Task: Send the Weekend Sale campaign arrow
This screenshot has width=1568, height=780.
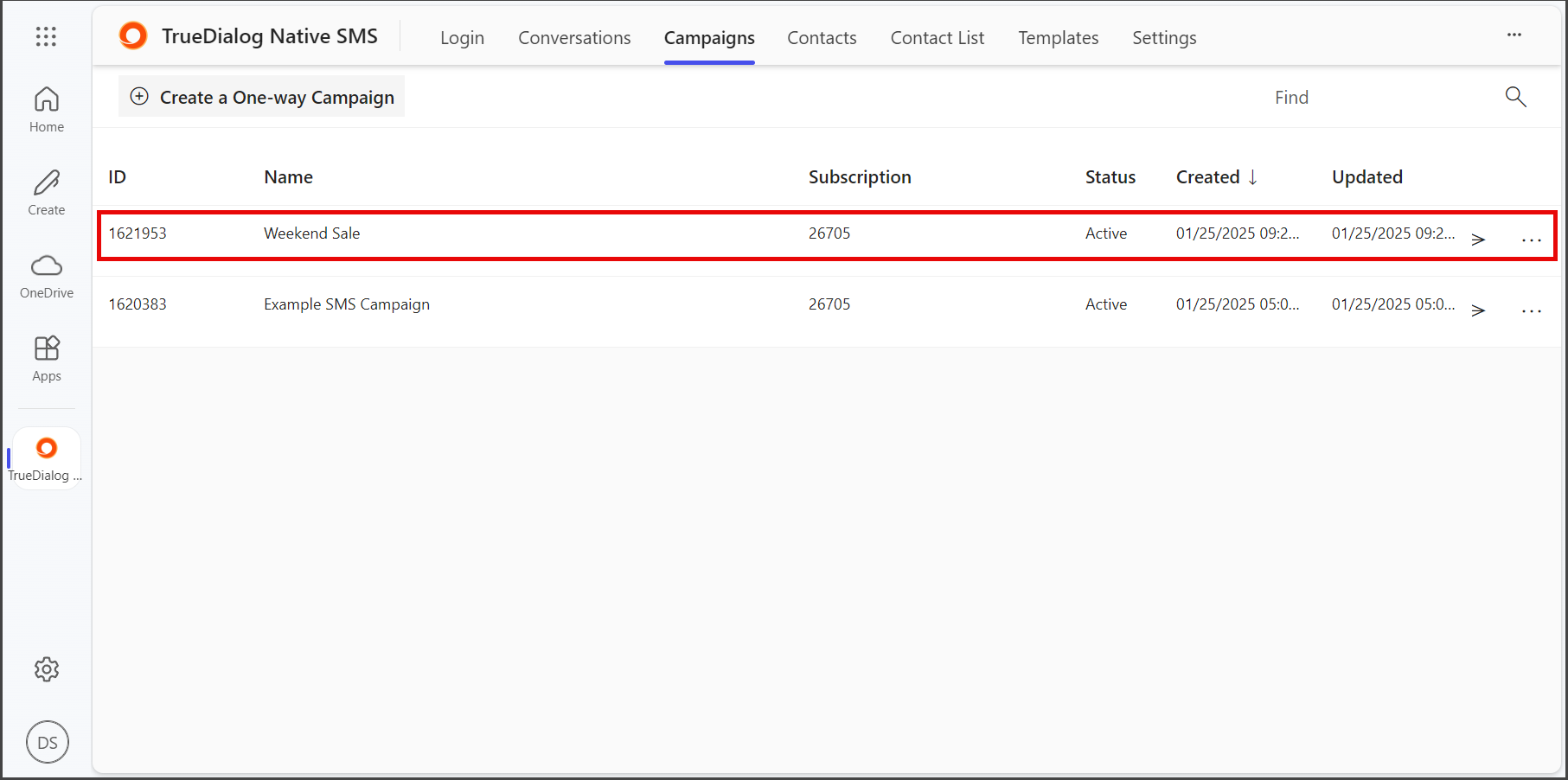Action: point(1478,240)
